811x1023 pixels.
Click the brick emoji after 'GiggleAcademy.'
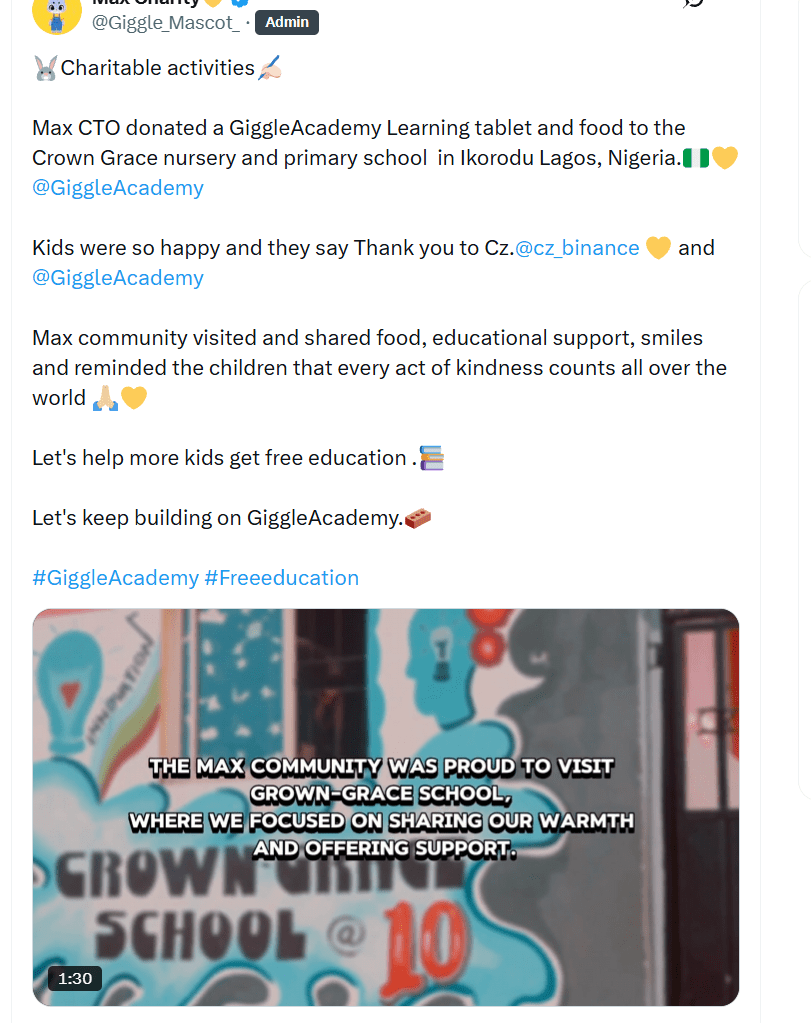coord(418,519)
